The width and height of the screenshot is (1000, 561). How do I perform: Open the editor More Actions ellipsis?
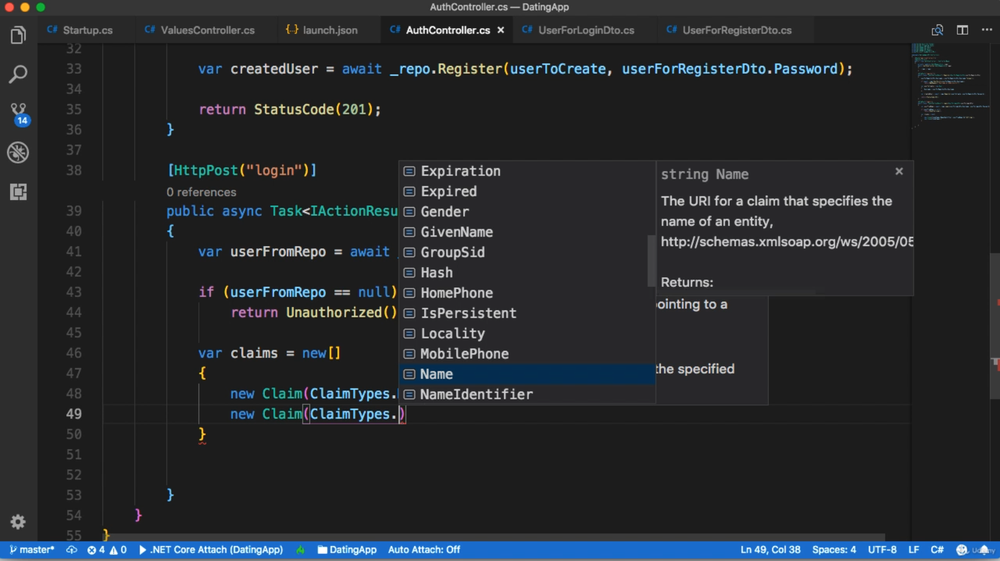point(987,30)
